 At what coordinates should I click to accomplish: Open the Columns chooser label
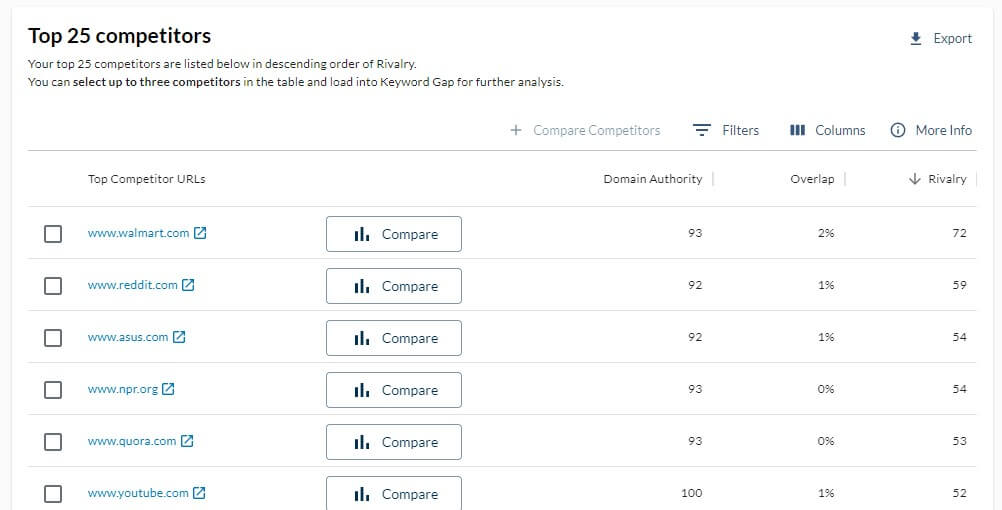coord(840,130)
